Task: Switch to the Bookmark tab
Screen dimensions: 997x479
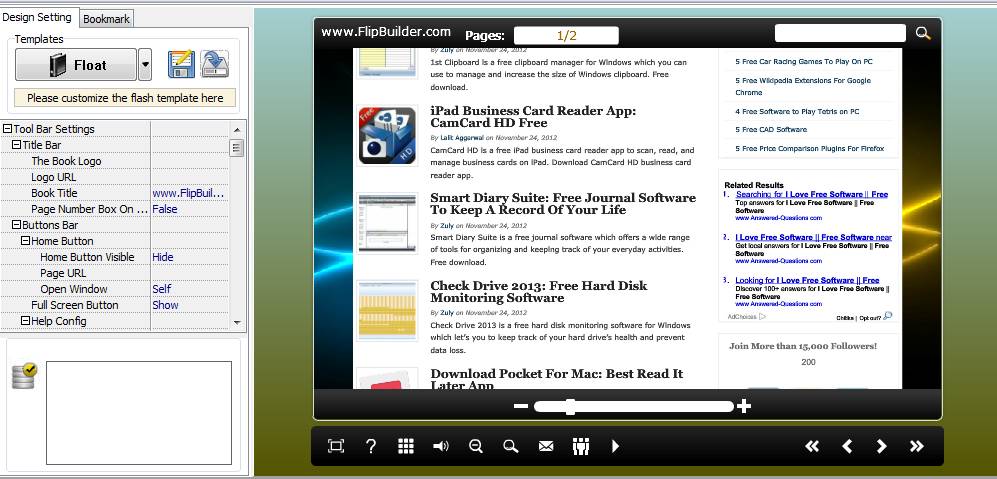Action: pos(106,19)
